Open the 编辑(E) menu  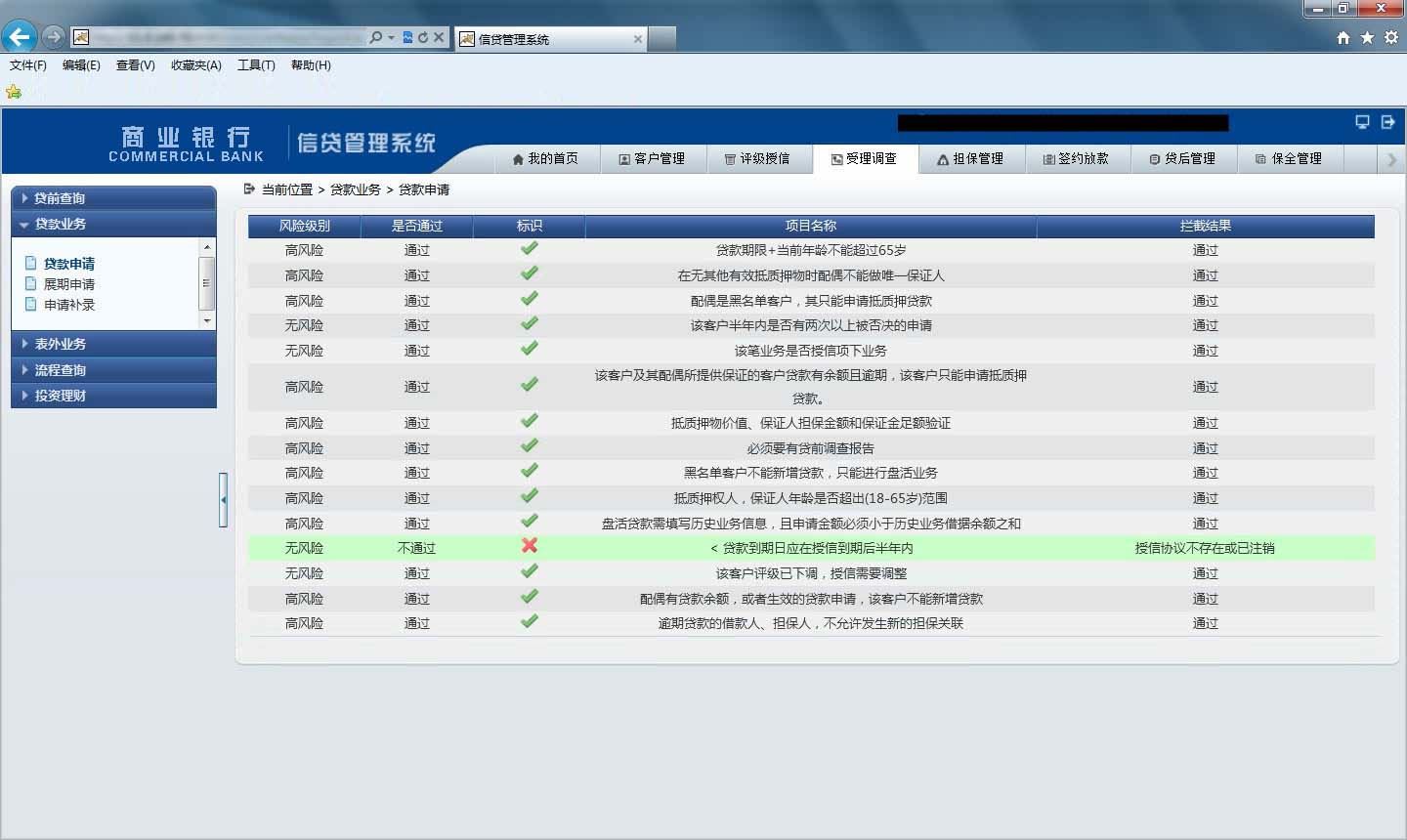[x=81, y=65]
